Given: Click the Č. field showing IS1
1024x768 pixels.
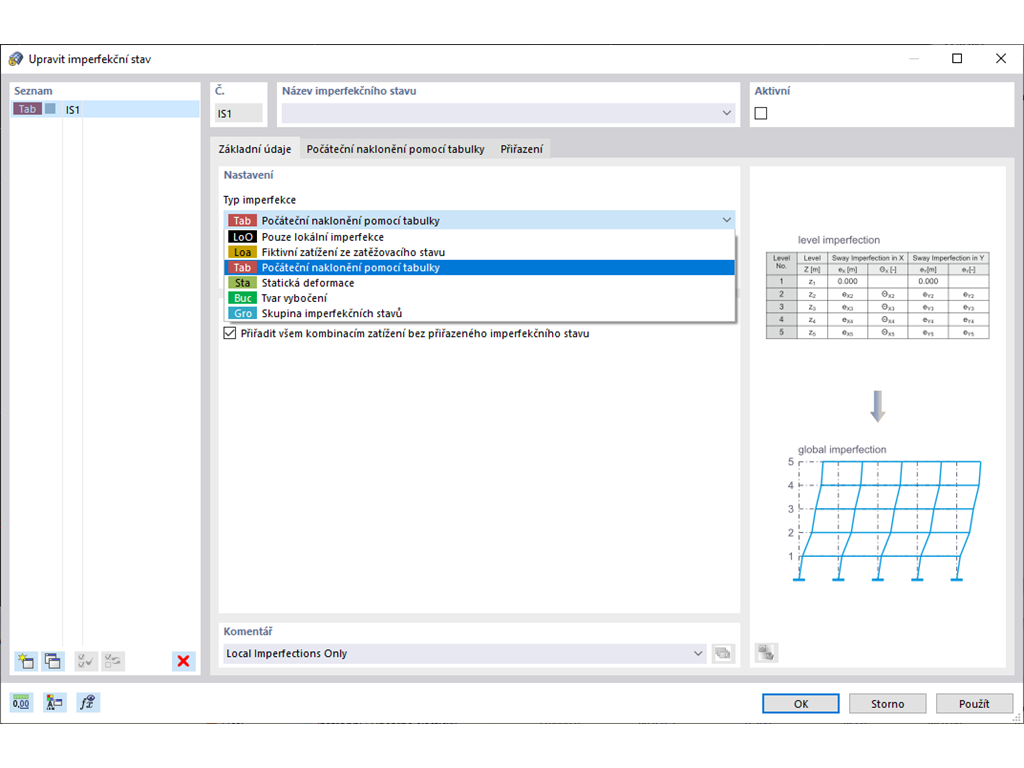Looking at the screenshot, I should (x=239, y=113).
